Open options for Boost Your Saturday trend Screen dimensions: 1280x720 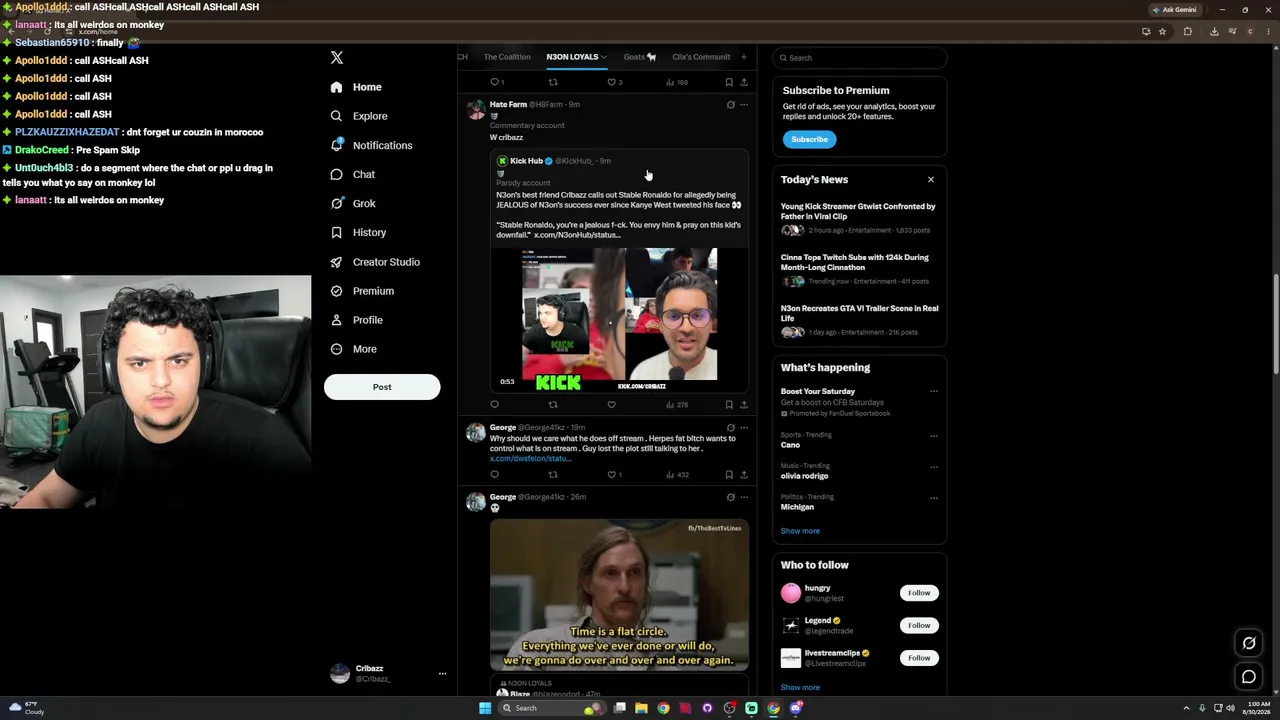click(x=934, y=391)
